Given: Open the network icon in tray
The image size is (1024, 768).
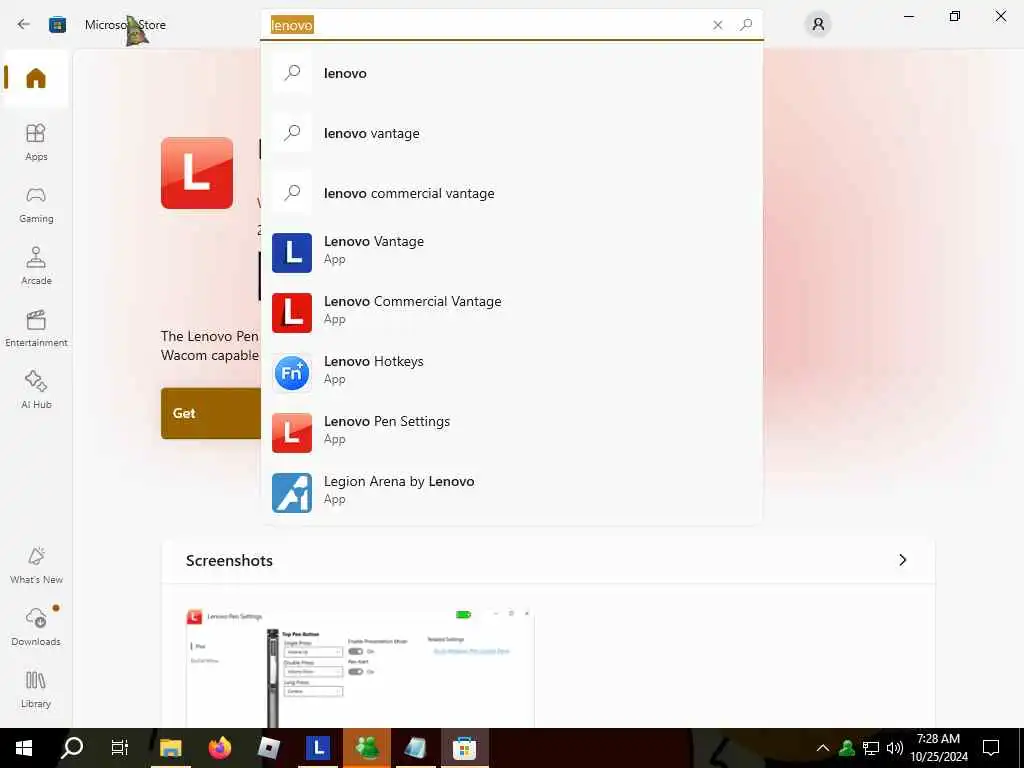Looking at the screenshot, I should point(871,748).
